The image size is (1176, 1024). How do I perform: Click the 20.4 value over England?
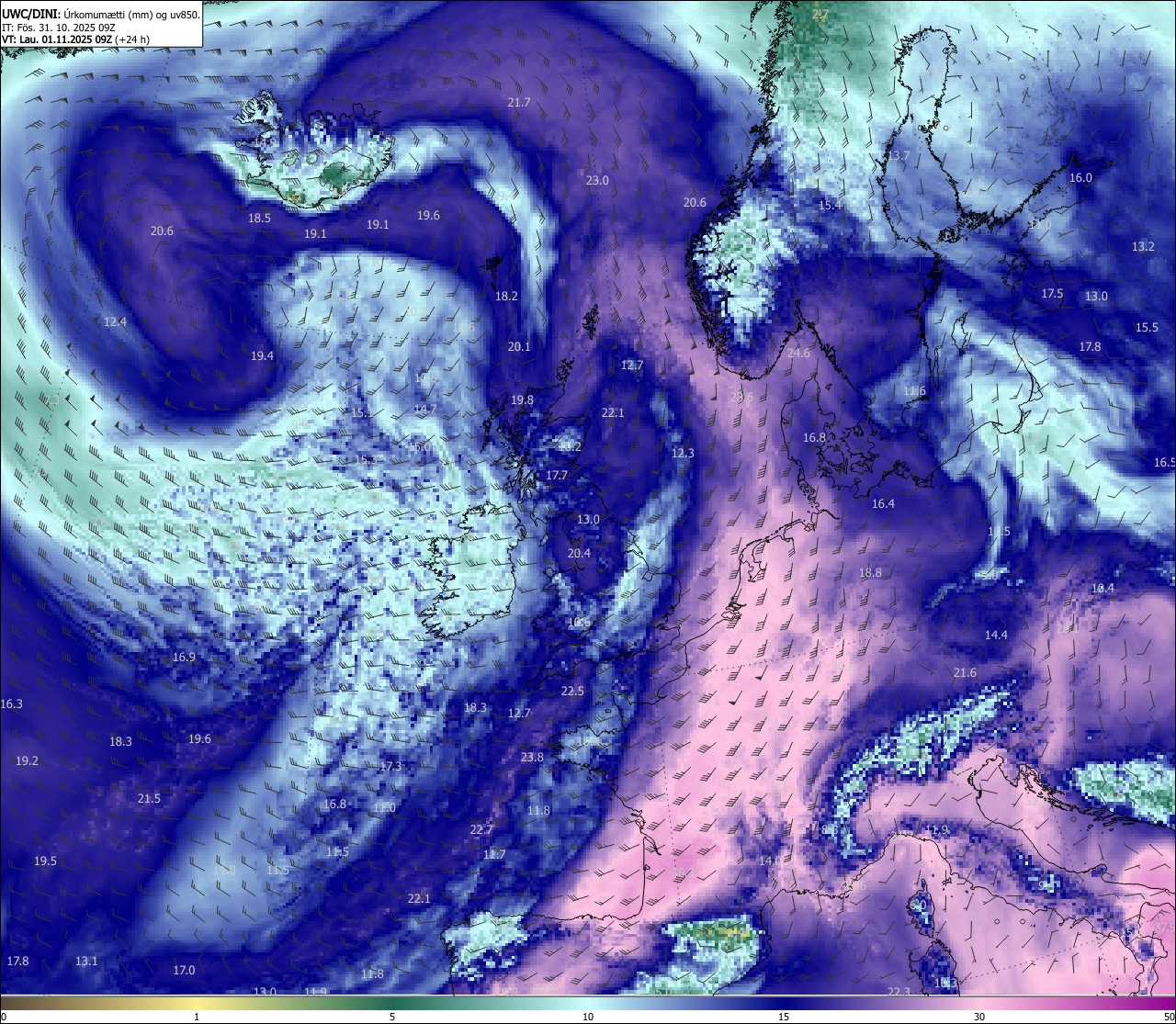[x=579, y=553]
